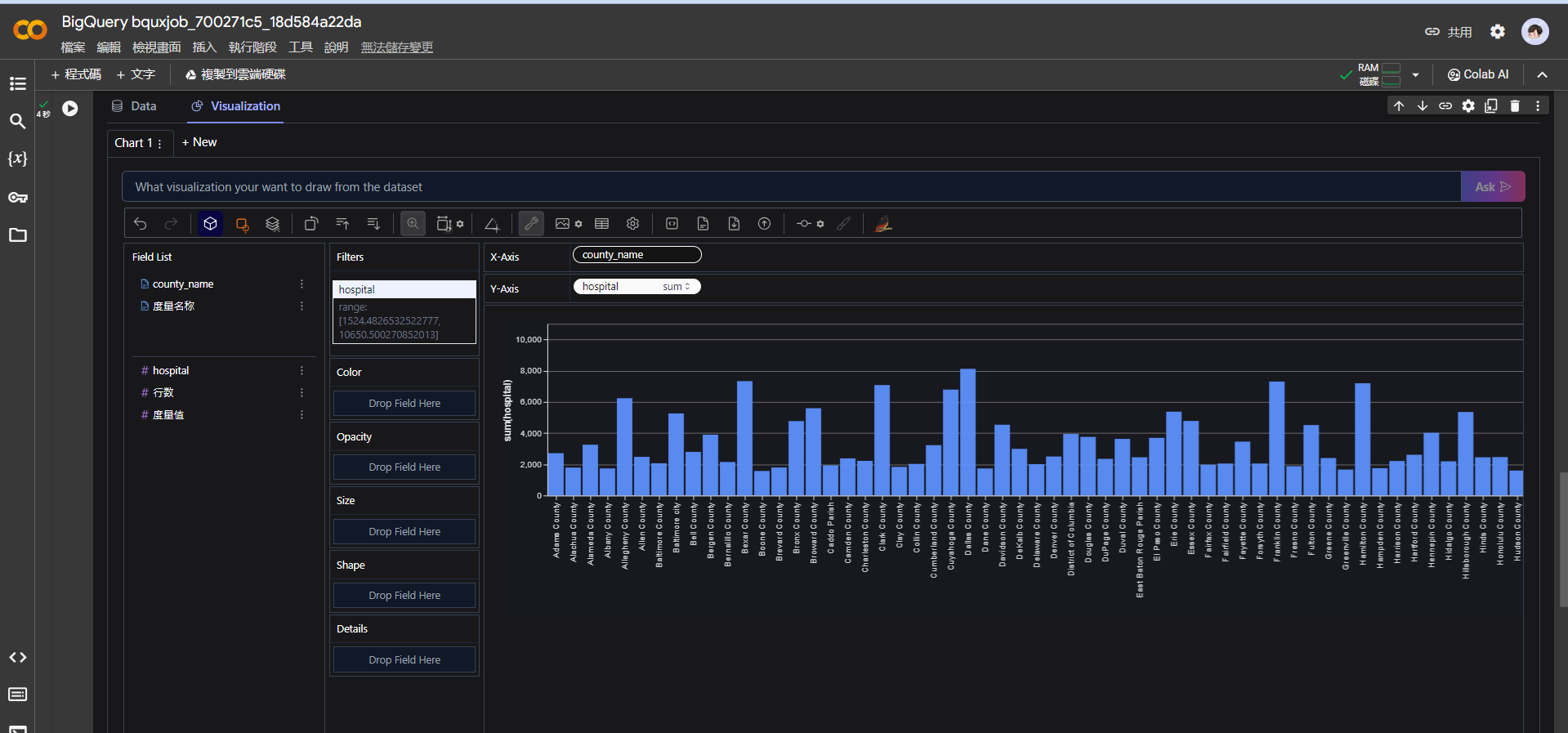Click the hospital filter range box
This screenshot has width=1568, height=733.
404,320
